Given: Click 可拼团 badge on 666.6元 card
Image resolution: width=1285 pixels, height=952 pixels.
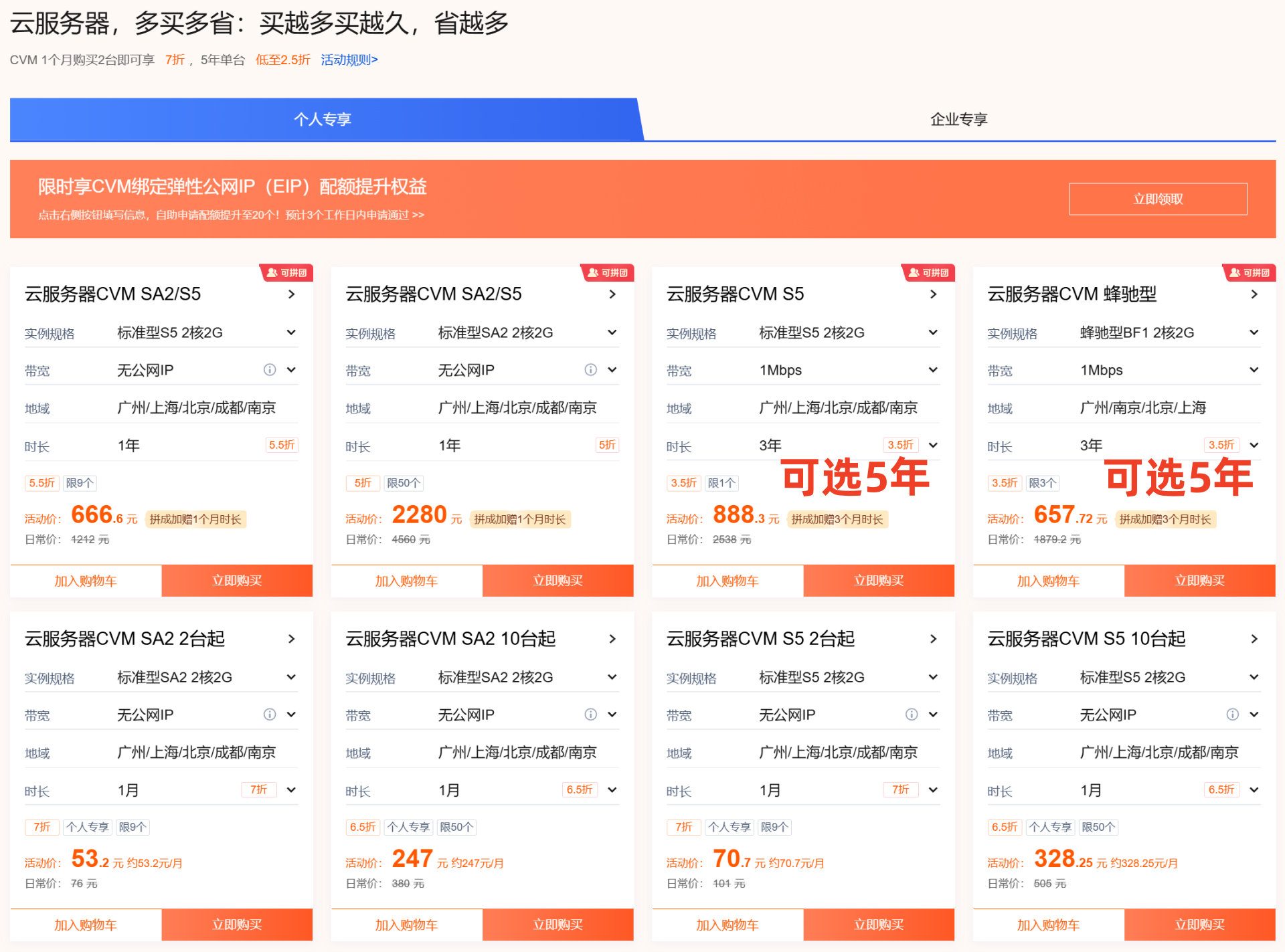Looking at the screenshot, I should coord(286,273).
